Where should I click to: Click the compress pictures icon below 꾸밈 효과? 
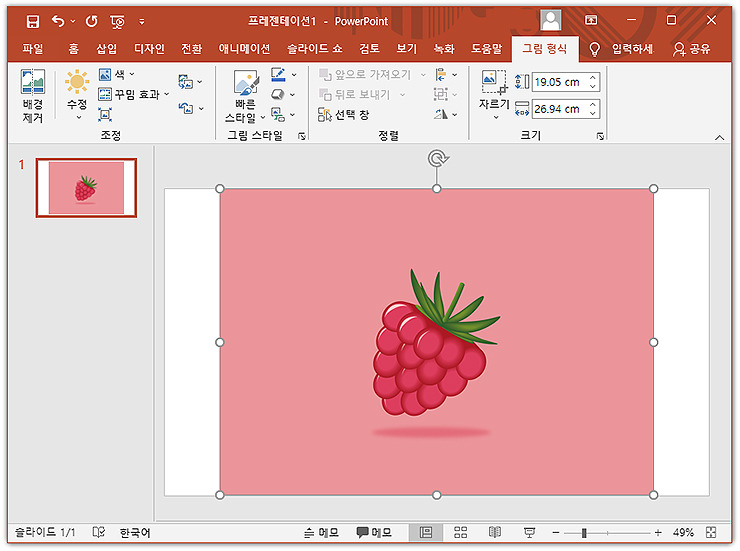pyautogui.click(x=105, y=114)
